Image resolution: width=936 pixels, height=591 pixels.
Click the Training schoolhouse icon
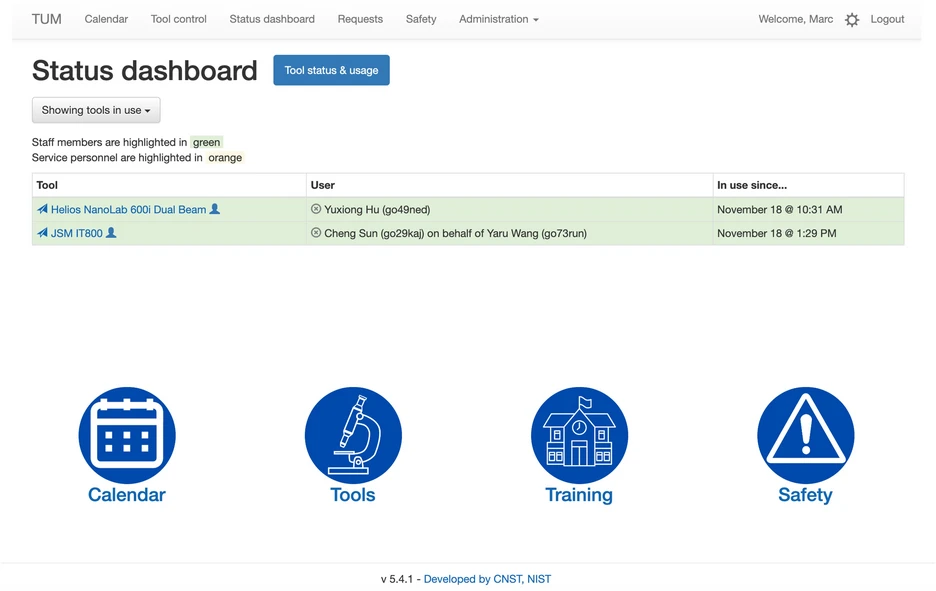pos(579,435)
